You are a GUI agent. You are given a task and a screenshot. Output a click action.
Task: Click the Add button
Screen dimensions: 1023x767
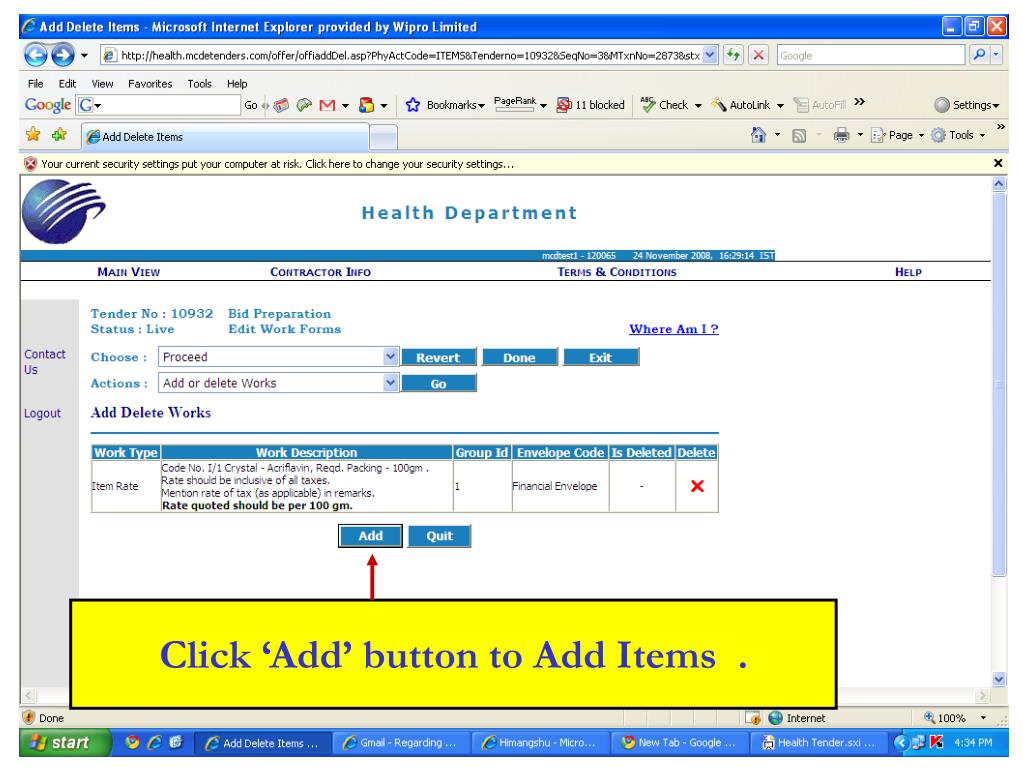[371, 536]
